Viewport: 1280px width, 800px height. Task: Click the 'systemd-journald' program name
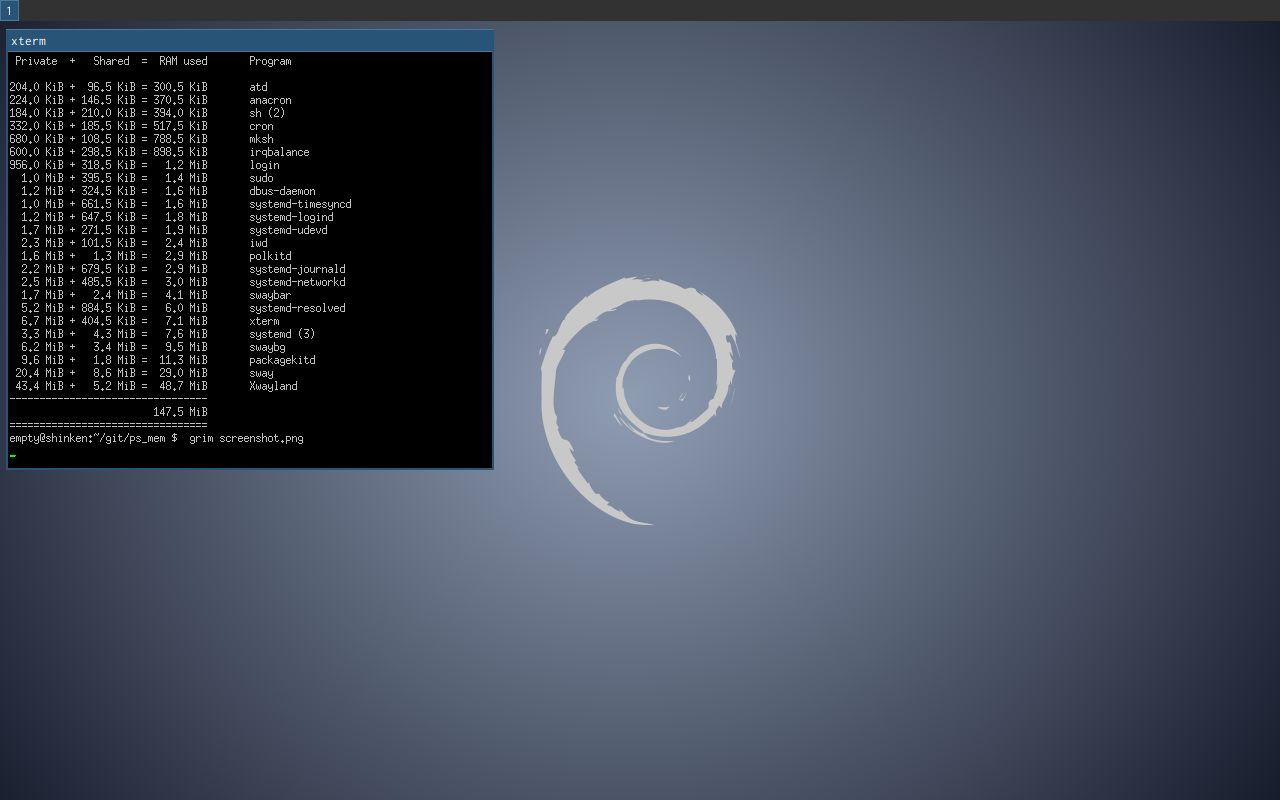pyautogui.click(x=297, y=269)
